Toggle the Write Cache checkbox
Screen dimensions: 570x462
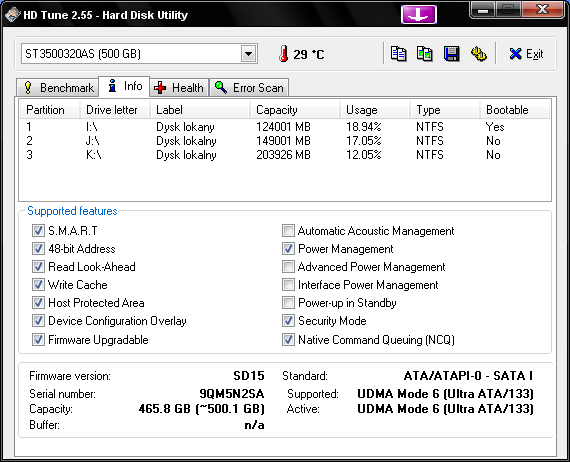tap(38, 284)
